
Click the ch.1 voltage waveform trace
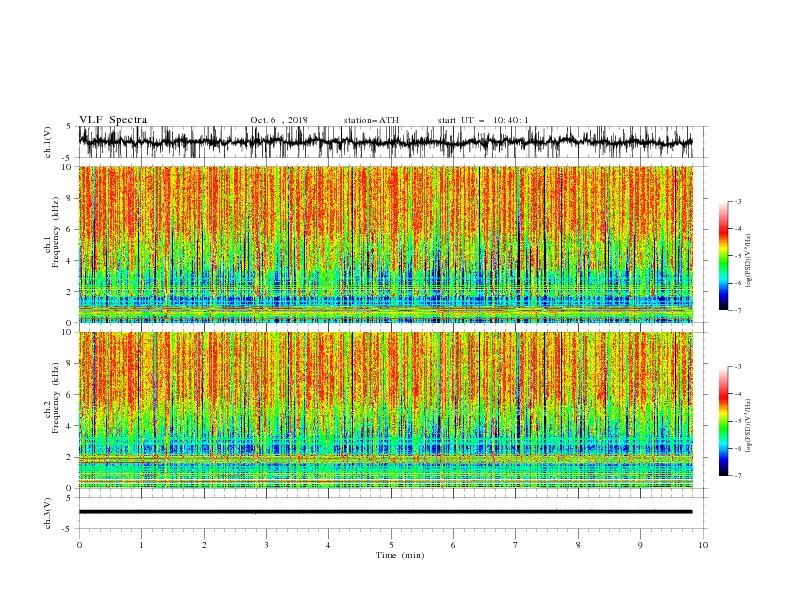pos(385,142)
